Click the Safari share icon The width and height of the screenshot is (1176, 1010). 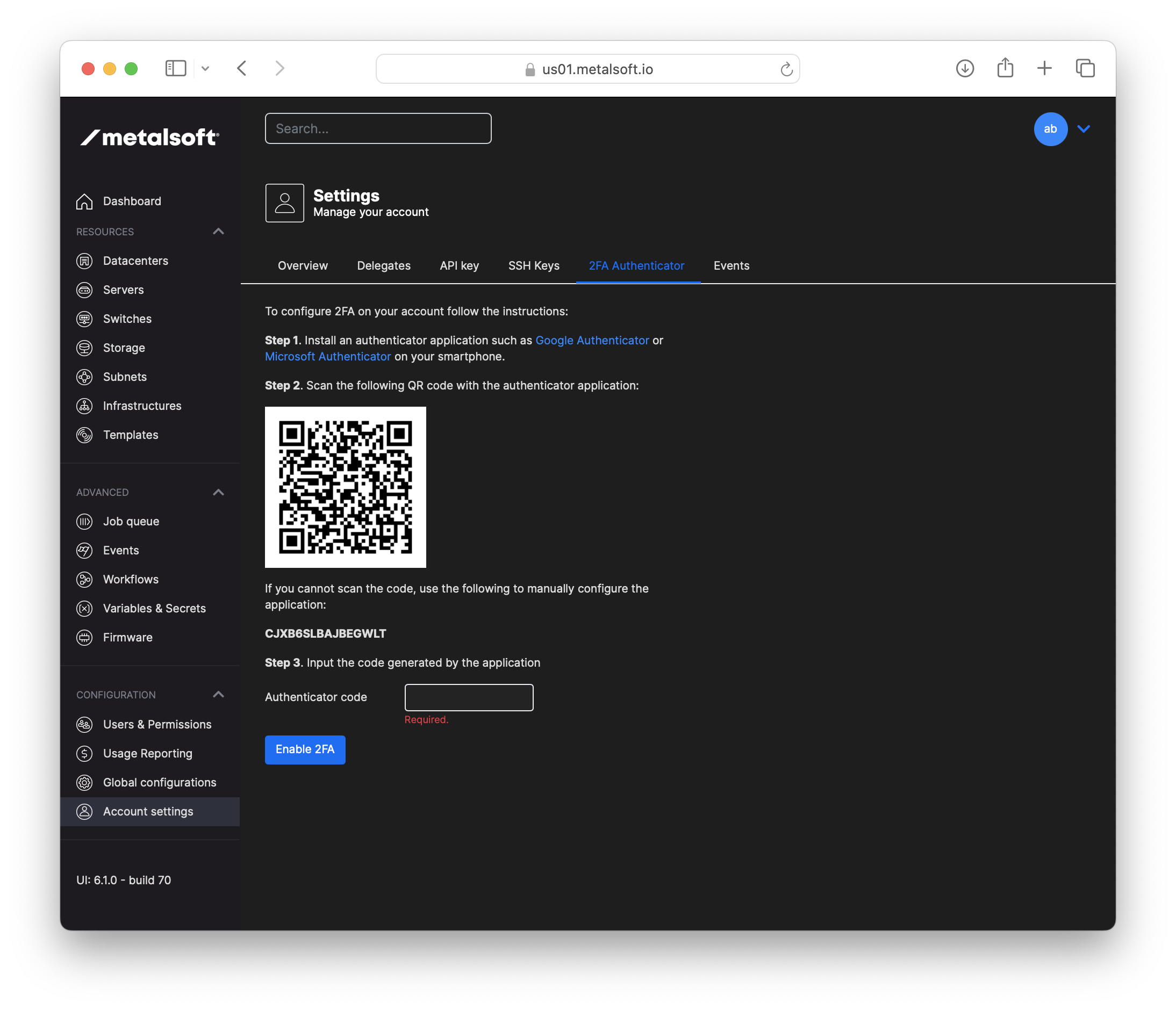[x=1005, y=68]
